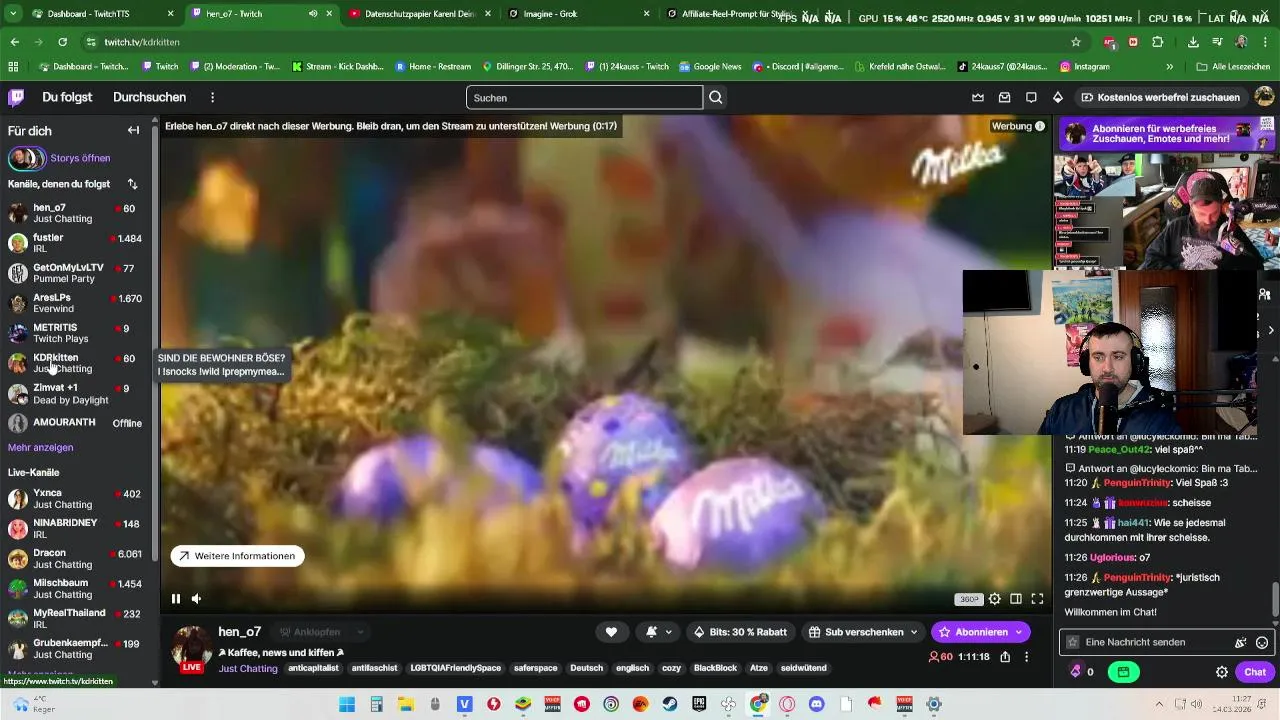Open the Twitch home logo
1280x720 pixels.
pyautogui.click(x=16, y=97)
